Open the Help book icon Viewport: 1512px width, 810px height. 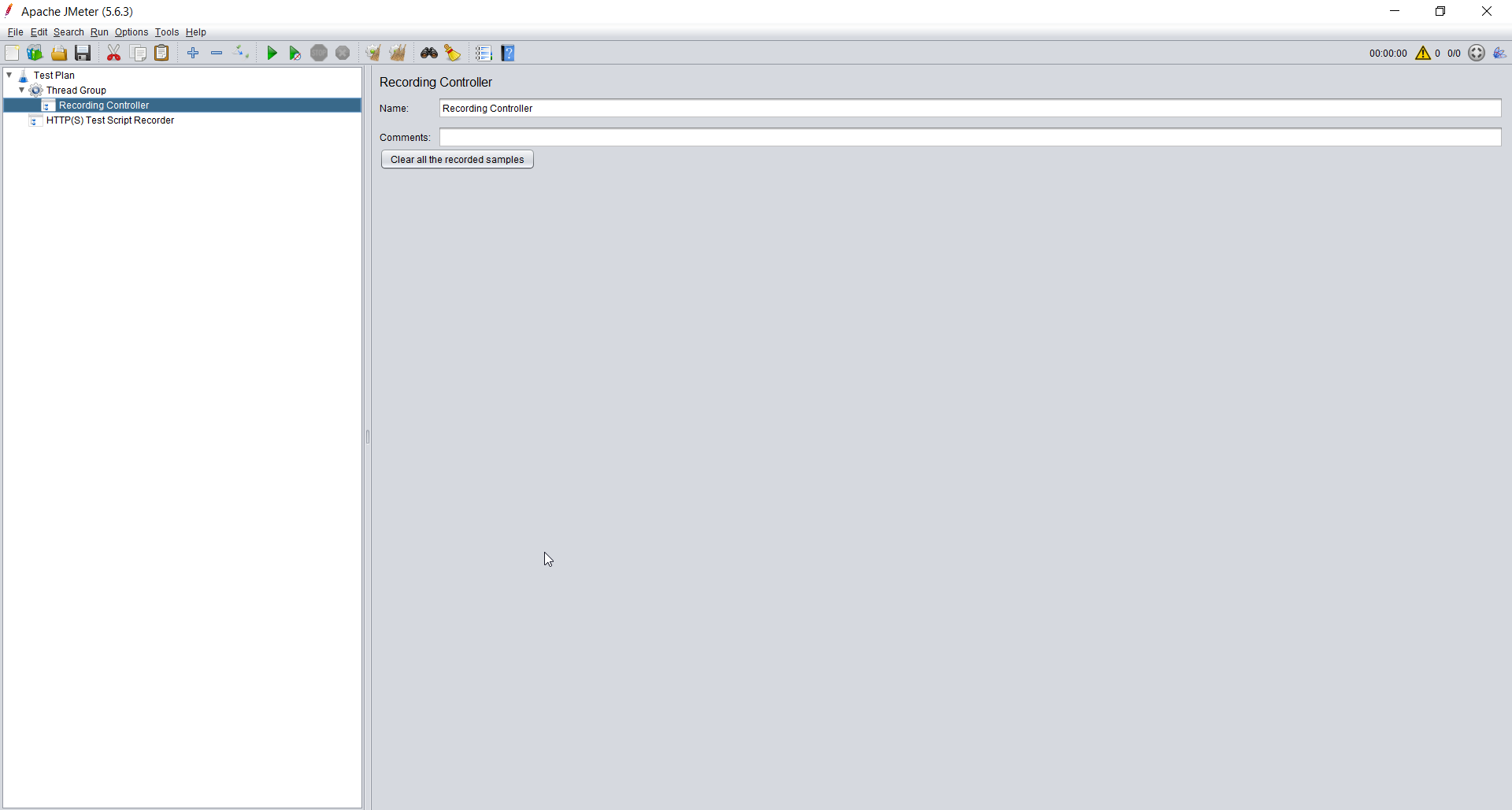508,53
